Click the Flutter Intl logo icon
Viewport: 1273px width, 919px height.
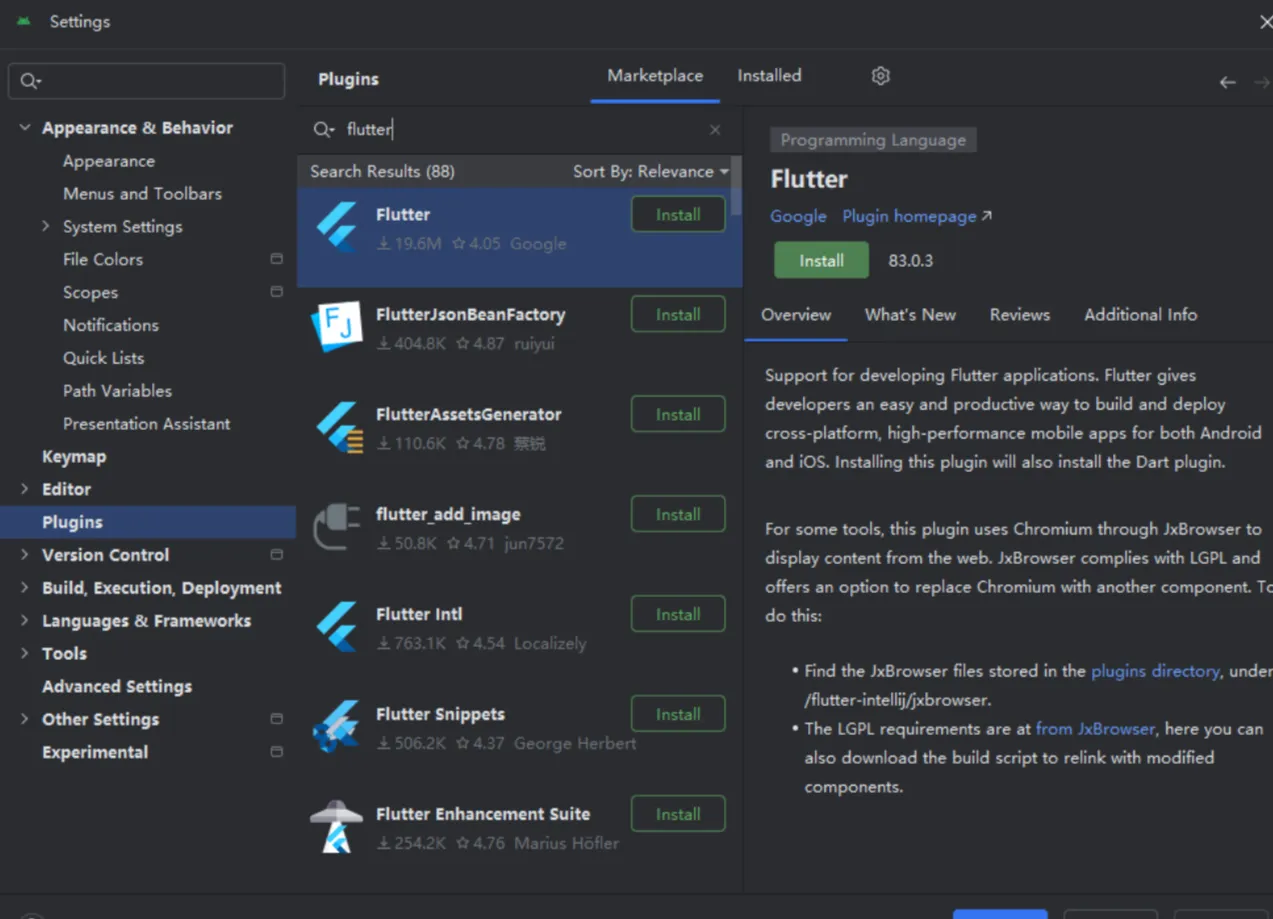tap(337, 627)
